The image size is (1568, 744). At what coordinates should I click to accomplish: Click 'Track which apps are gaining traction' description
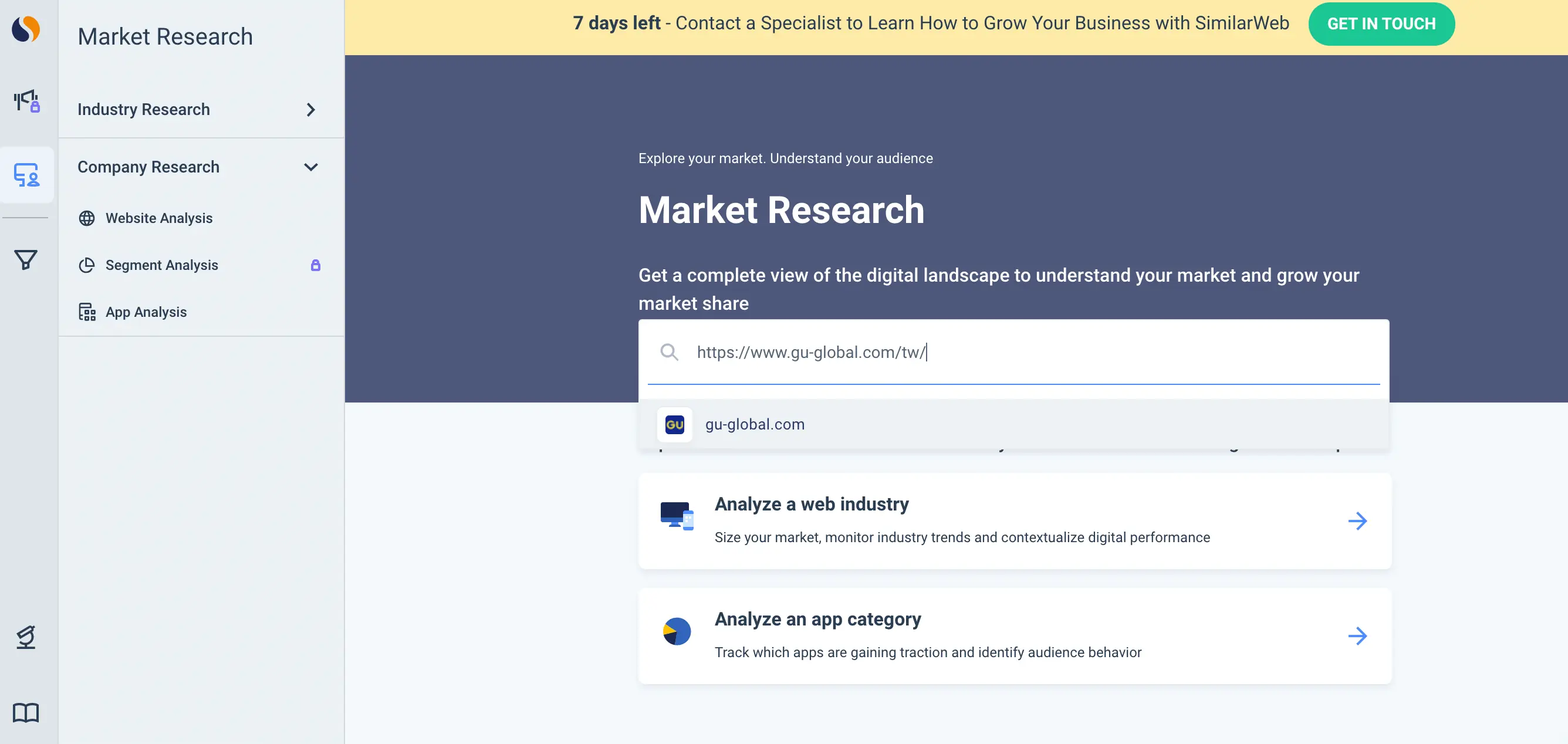tap(928, 652)
